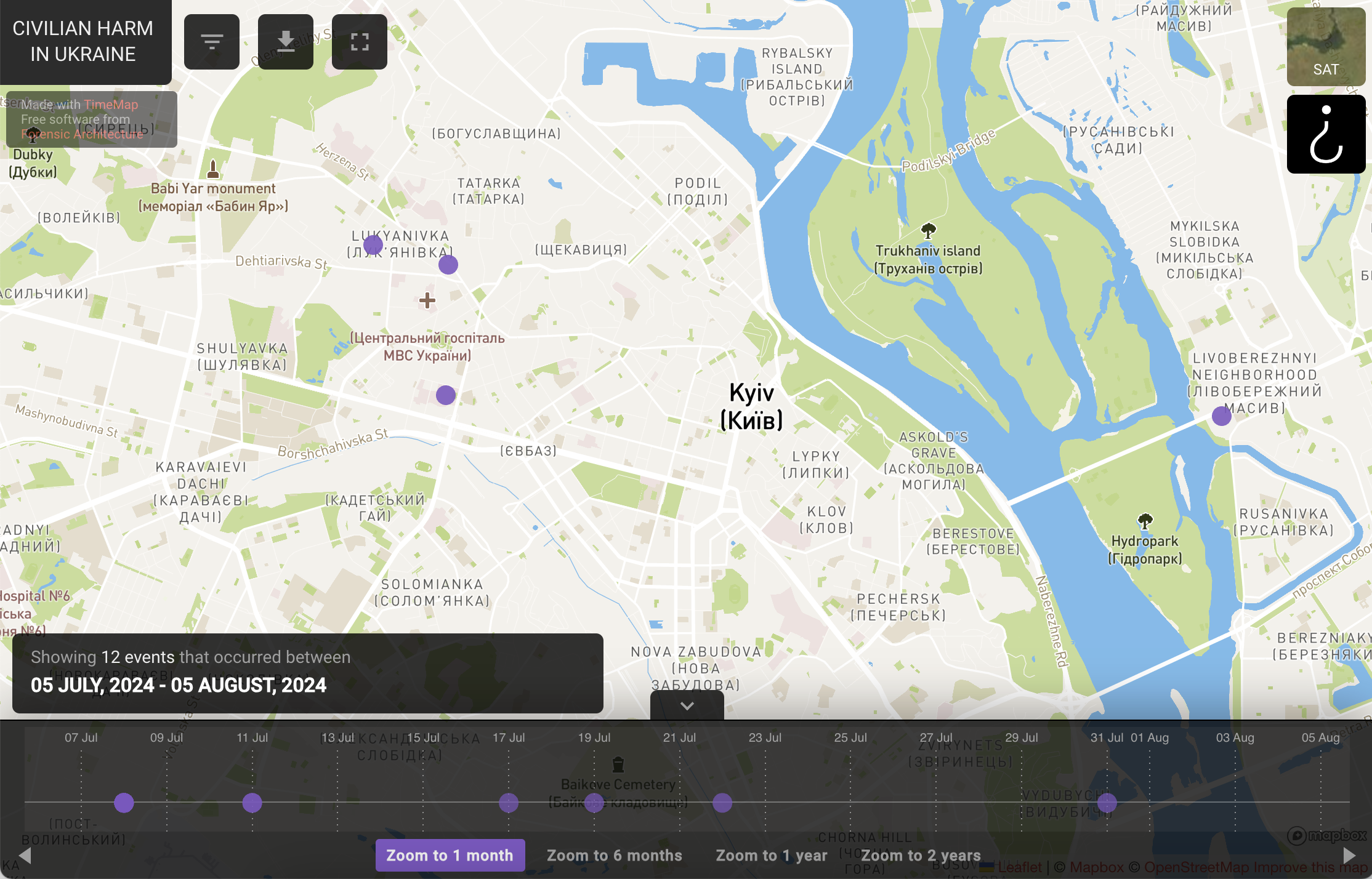The width and height of the screenshot is (1372, 879).
Task: Open the info hook logo button
Action: [x=1326, y=134]
